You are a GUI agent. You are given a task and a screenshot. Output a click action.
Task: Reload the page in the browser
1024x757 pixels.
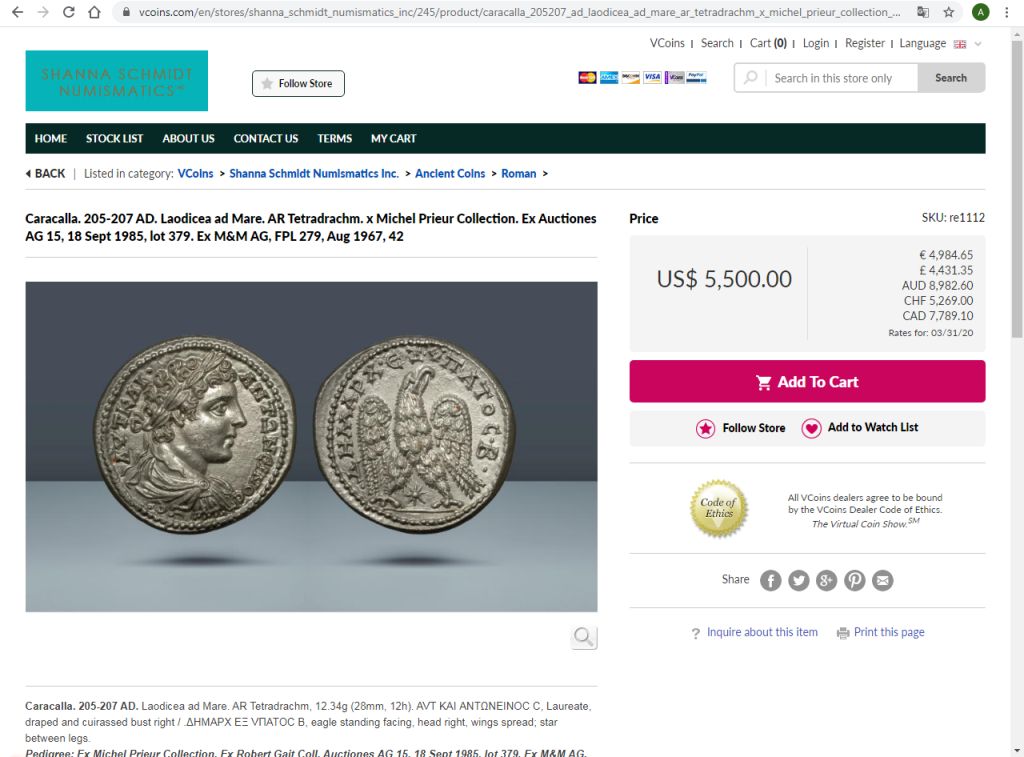[69, 12]
